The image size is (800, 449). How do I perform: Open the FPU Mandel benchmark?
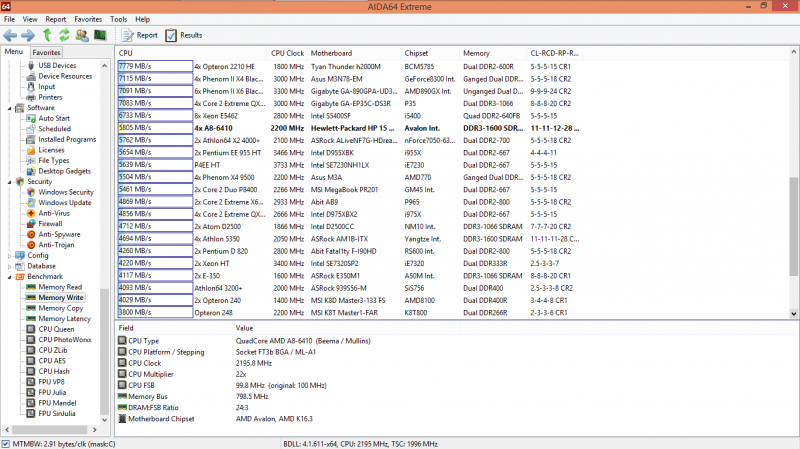pyautogui.click(x=57, y=403)
